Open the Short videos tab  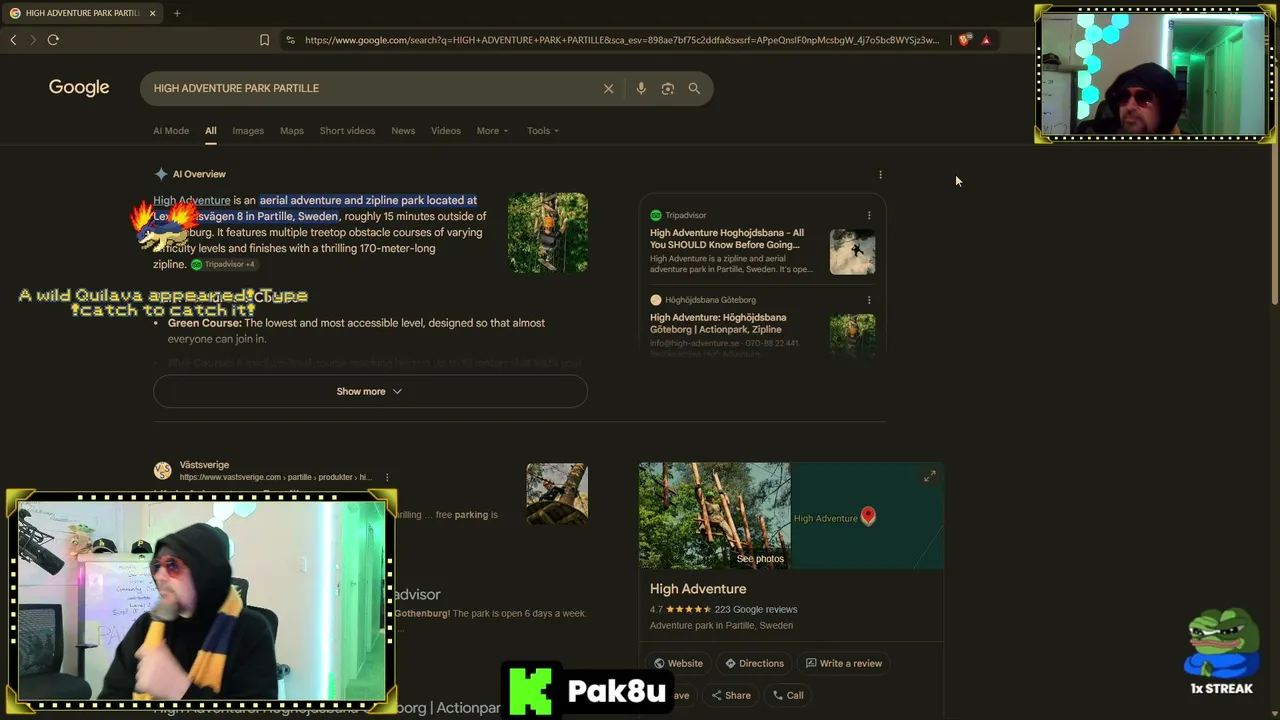point(347,131)
